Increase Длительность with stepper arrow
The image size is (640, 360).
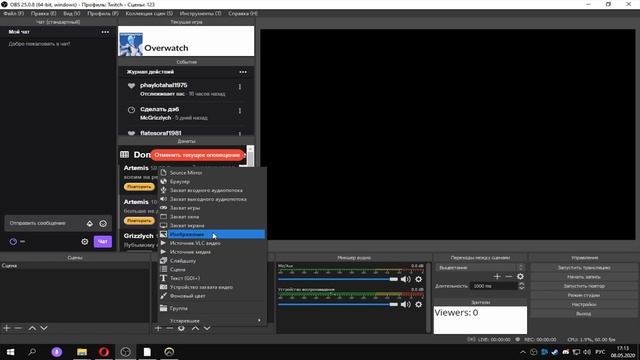[x=521, y=284]
